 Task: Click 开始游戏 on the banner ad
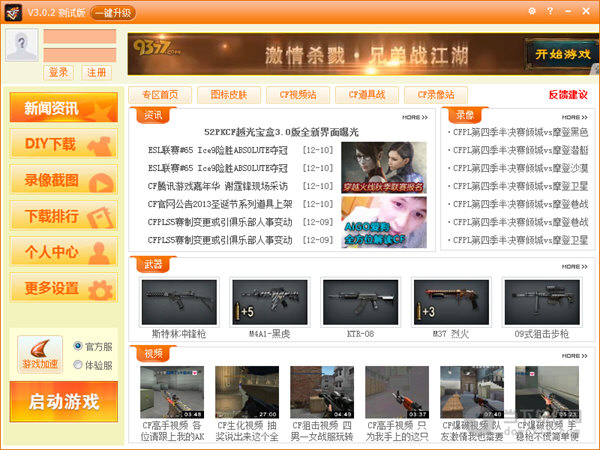pyautogui.click(x=562, y=54)
